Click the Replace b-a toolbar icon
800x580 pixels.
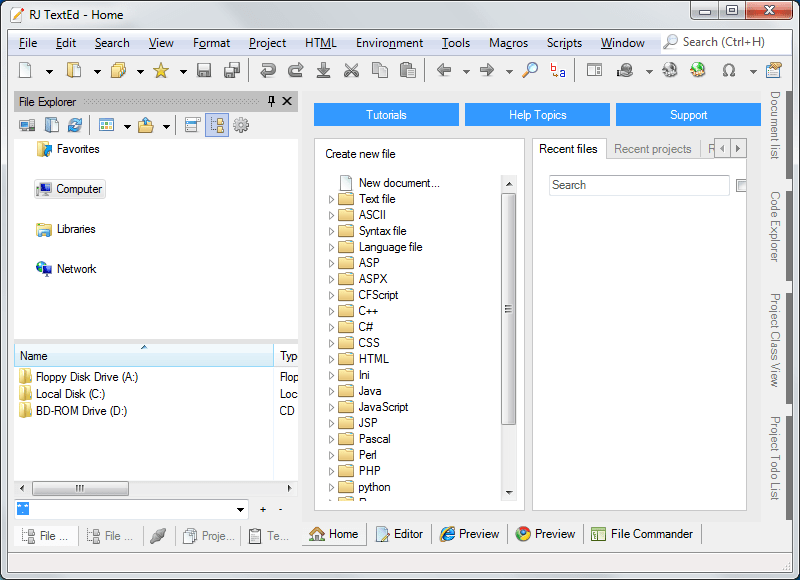coord(558,70)
